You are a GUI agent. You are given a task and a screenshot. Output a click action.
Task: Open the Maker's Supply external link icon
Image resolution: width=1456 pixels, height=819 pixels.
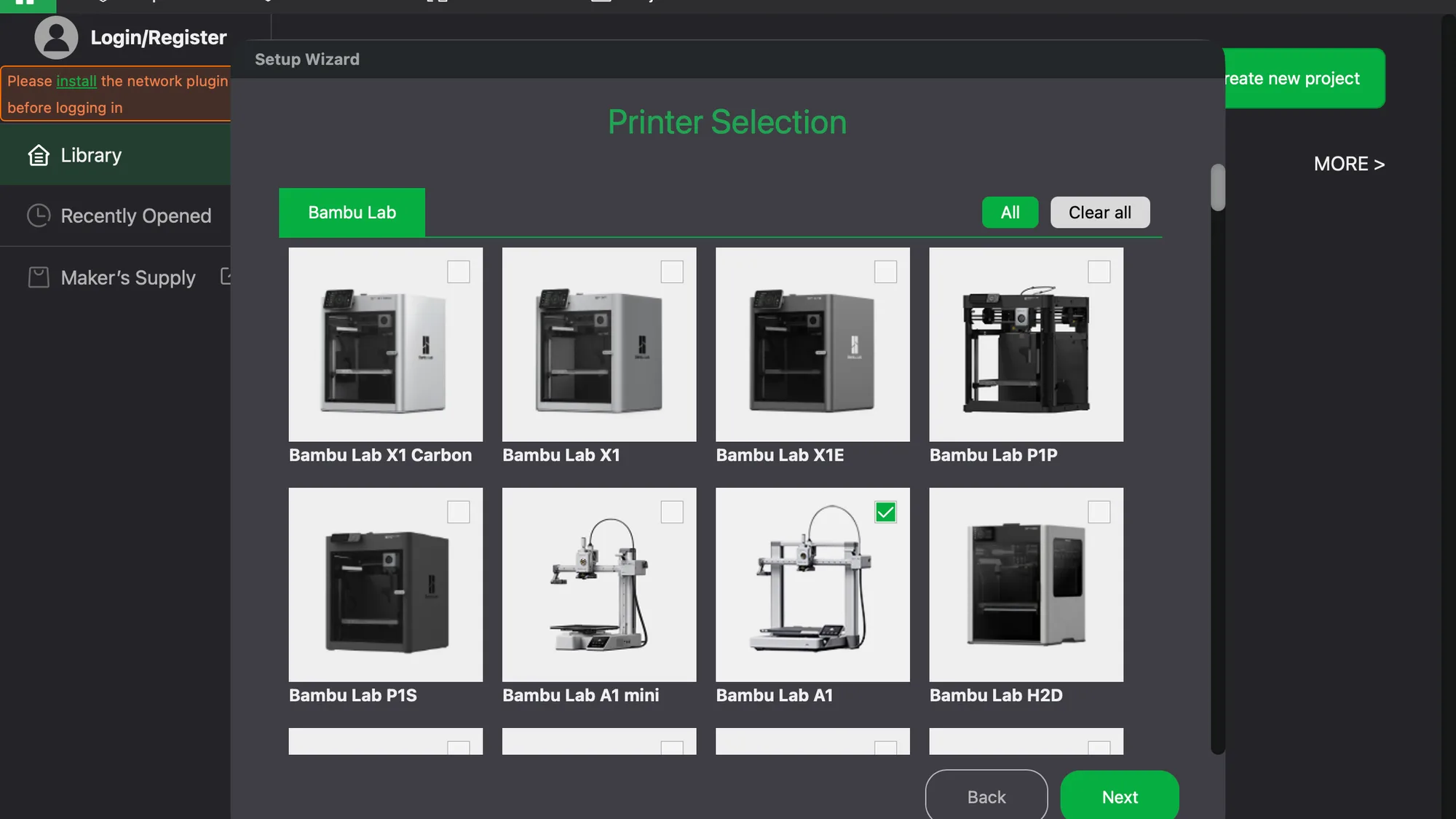[x=226, y=276]
